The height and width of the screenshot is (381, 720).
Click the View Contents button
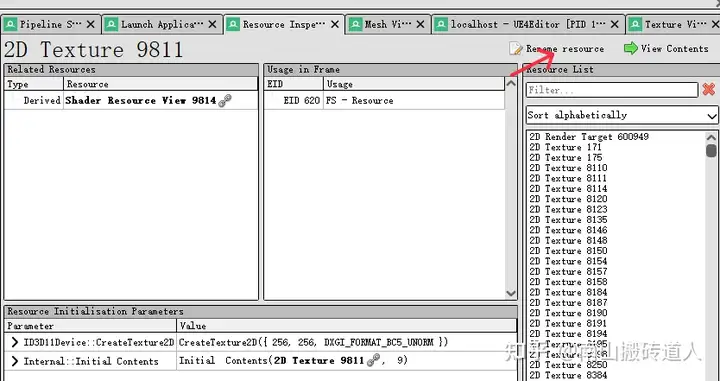(x=666, y=48)
